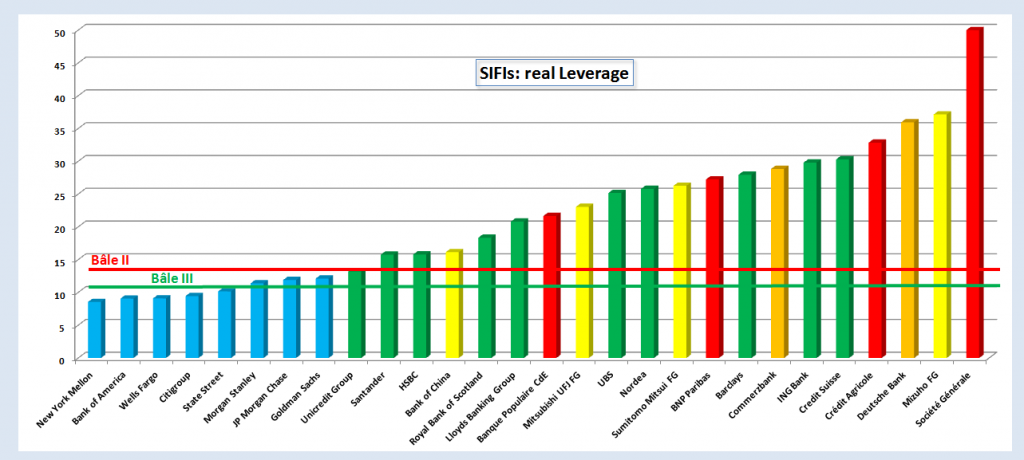Screen dimensions: 1024x460
Task: Click the Credit Suisse axis label
Action: click(822, 395)
